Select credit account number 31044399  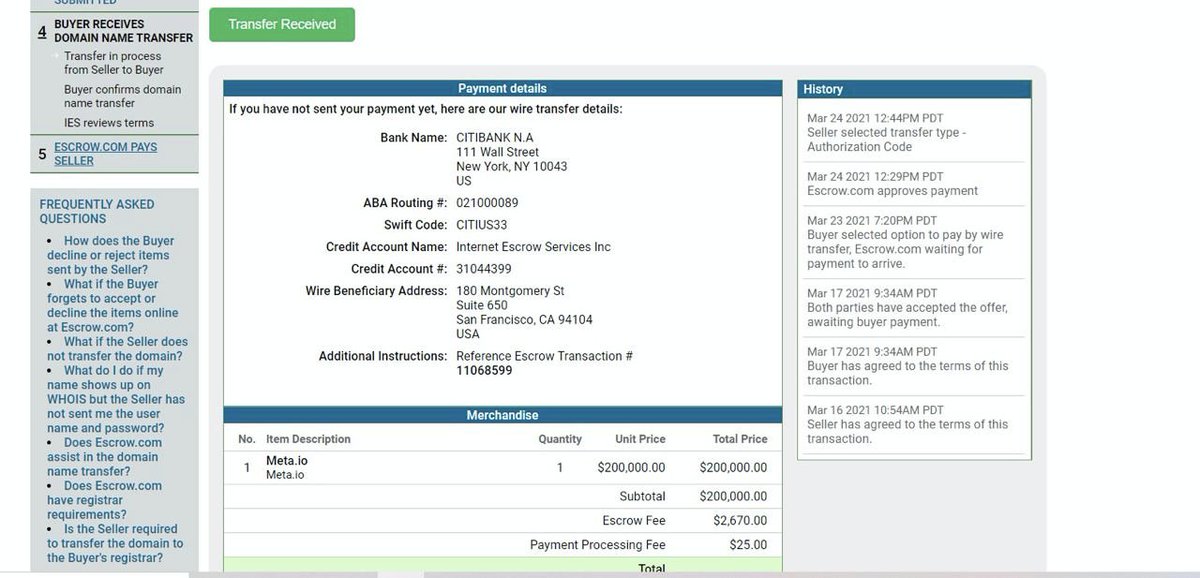(484, 269)
